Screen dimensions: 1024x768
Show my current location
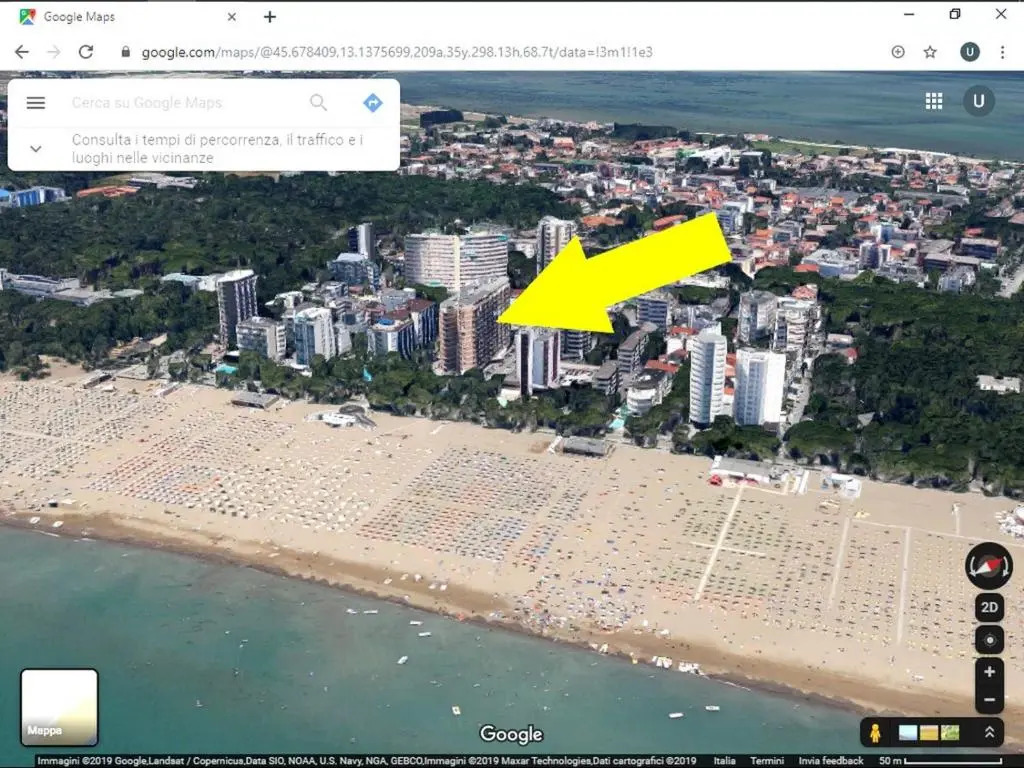(x=989, y=640)
